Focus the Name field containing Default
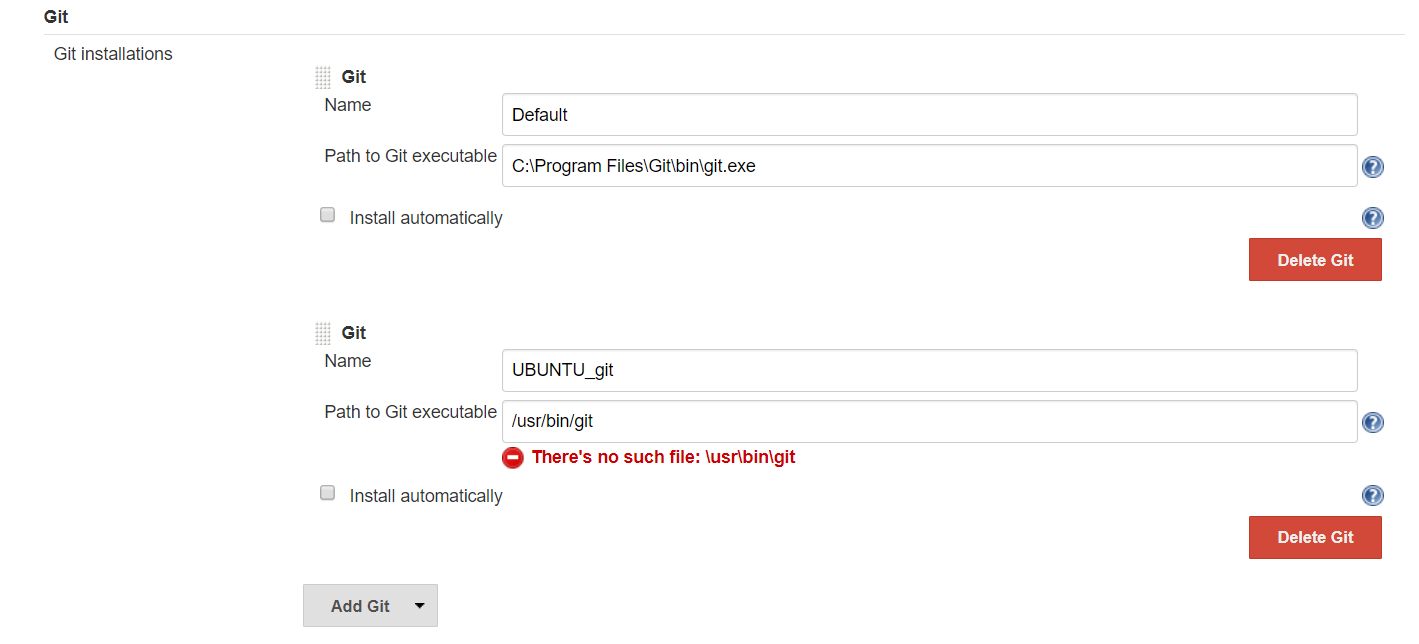1419x644 pixels. [x=929, y=115]
